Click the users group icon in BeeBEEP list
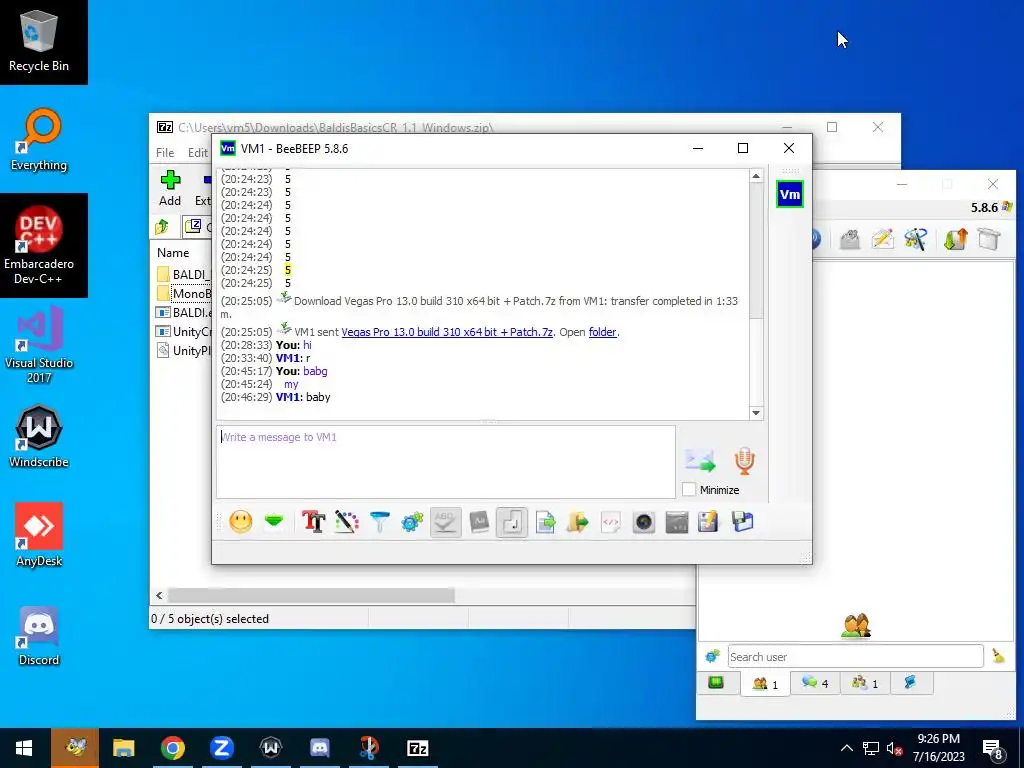This screenshot has height=768, width=1024. (856, 626)
